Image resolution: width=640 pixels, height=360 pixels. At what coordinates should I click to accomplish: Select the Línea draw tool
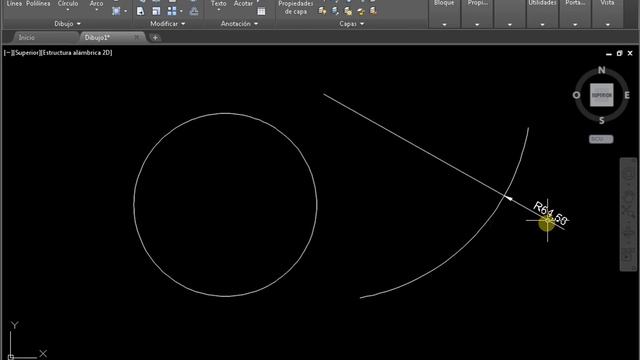click(x=14, y=4)
